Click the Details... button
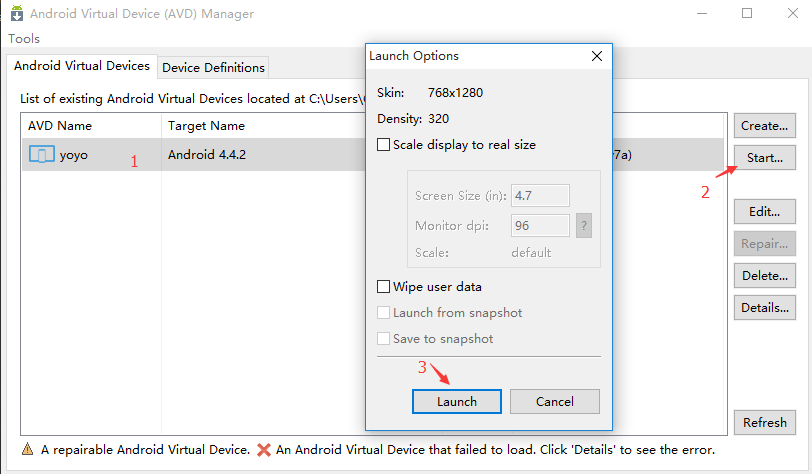The width and height of the screenshot is (812, 474). (764, 308)
